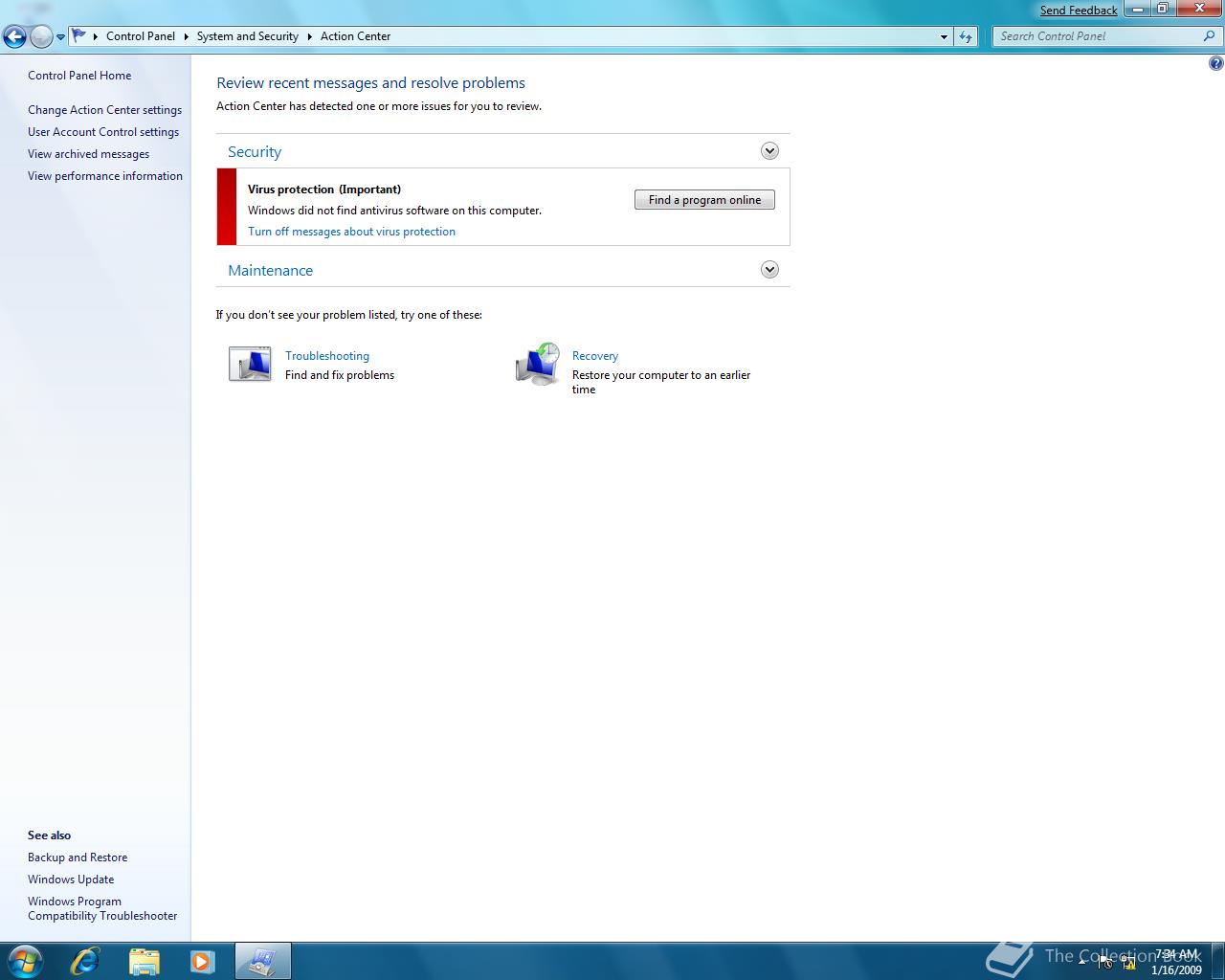Click the Forward navigation arrow
Viewport: 1225px width, 980px height.
tap(41, 37)
